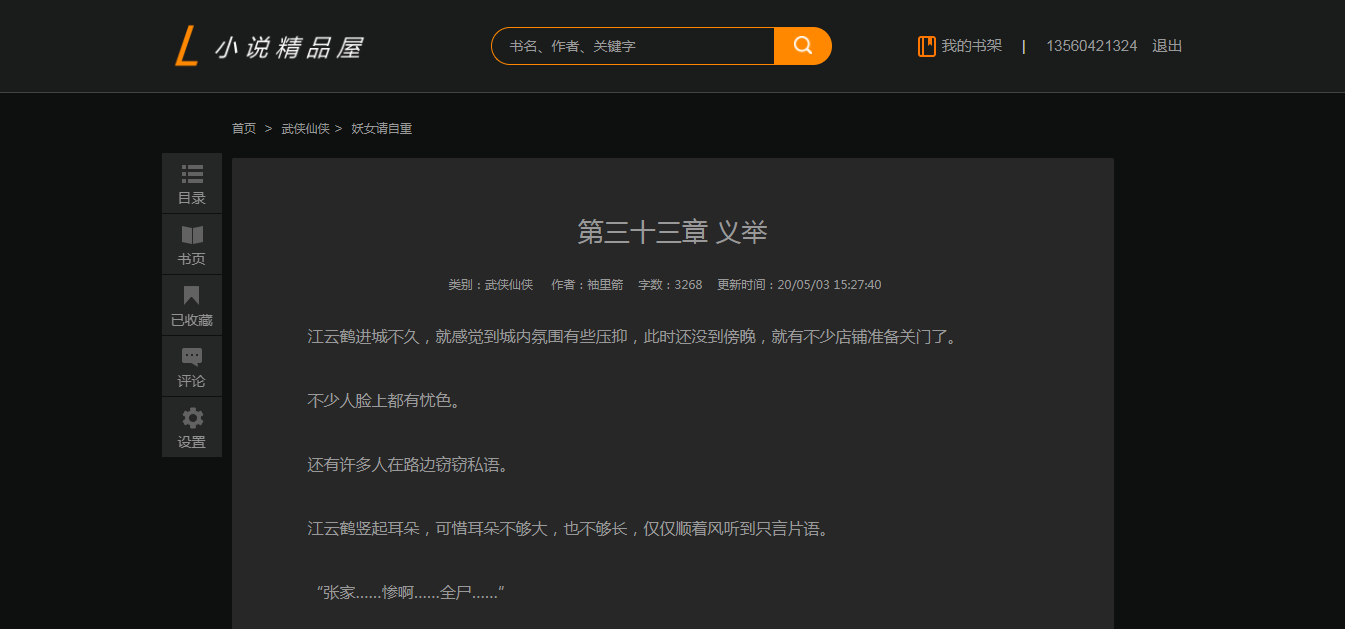Click the 类别：武侠仙侠 metadata text
This screenshot has width=1345, height=629.
coord(490,285)
